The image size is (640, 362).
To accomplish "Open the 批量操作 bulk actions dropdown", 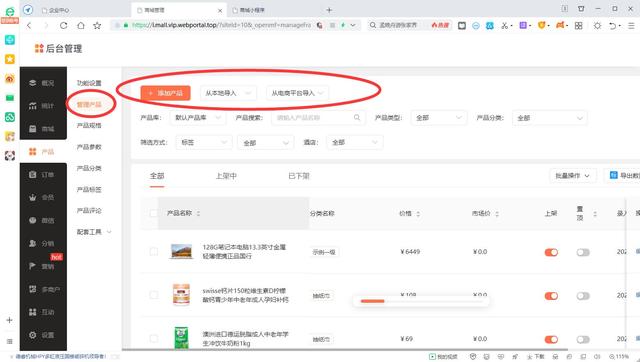I will (x=573, y=175).
